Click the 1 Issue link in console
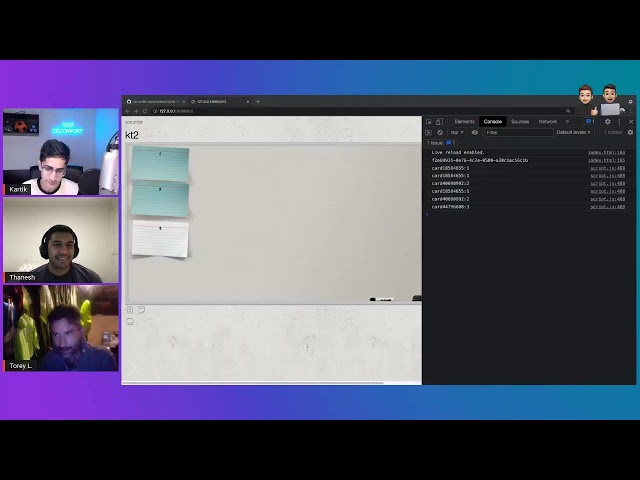Viewport: 640px width, 480px height. [x=441, y=143]
